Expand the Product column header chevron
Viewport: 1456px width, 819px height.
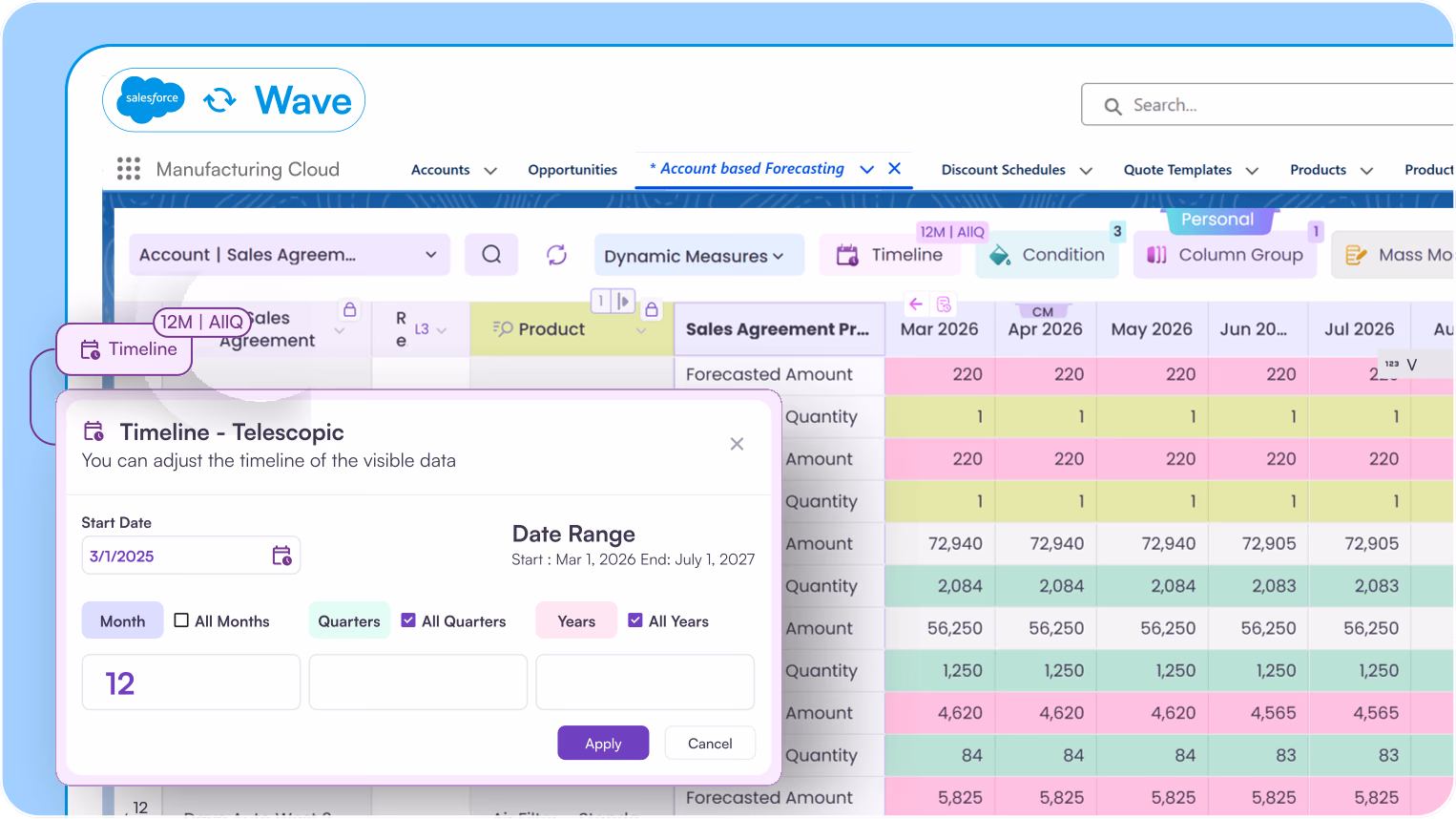(x=640, y=330)
